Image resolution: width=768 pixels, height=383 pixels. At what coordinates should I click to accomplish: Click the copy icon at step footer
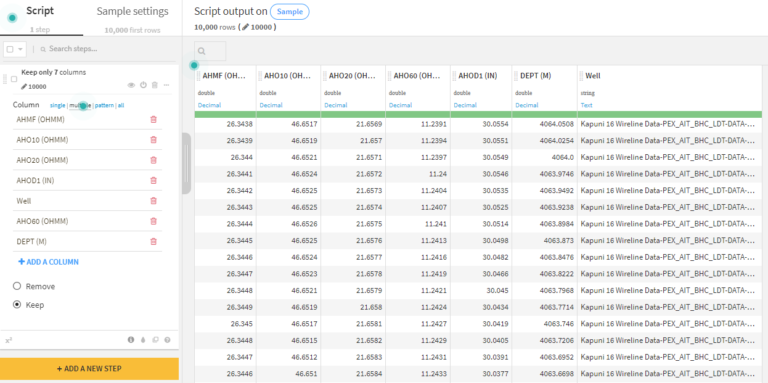click(x=155, y=340)
